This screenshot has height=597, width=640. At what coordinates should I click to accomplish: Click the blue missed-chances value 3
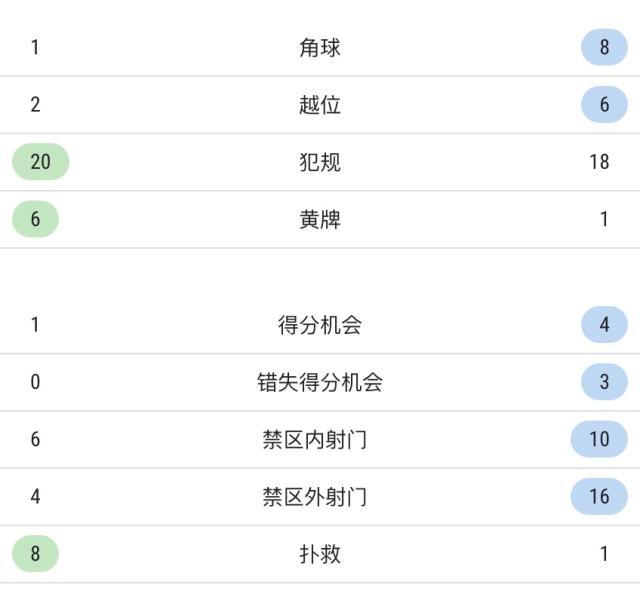point(604,381)
